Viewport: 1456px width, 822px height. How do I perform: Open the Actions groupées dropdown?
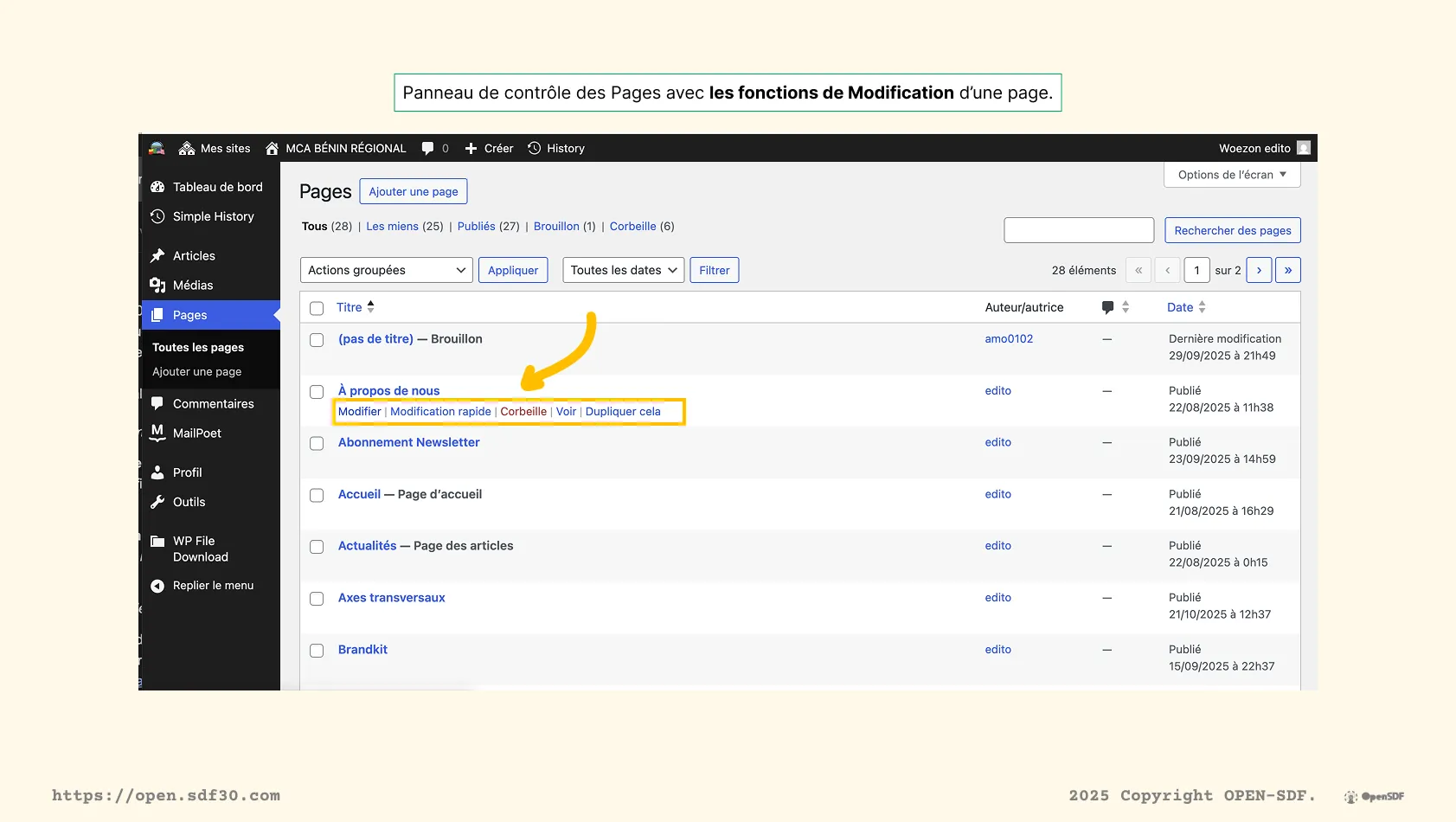click(386, 270)
